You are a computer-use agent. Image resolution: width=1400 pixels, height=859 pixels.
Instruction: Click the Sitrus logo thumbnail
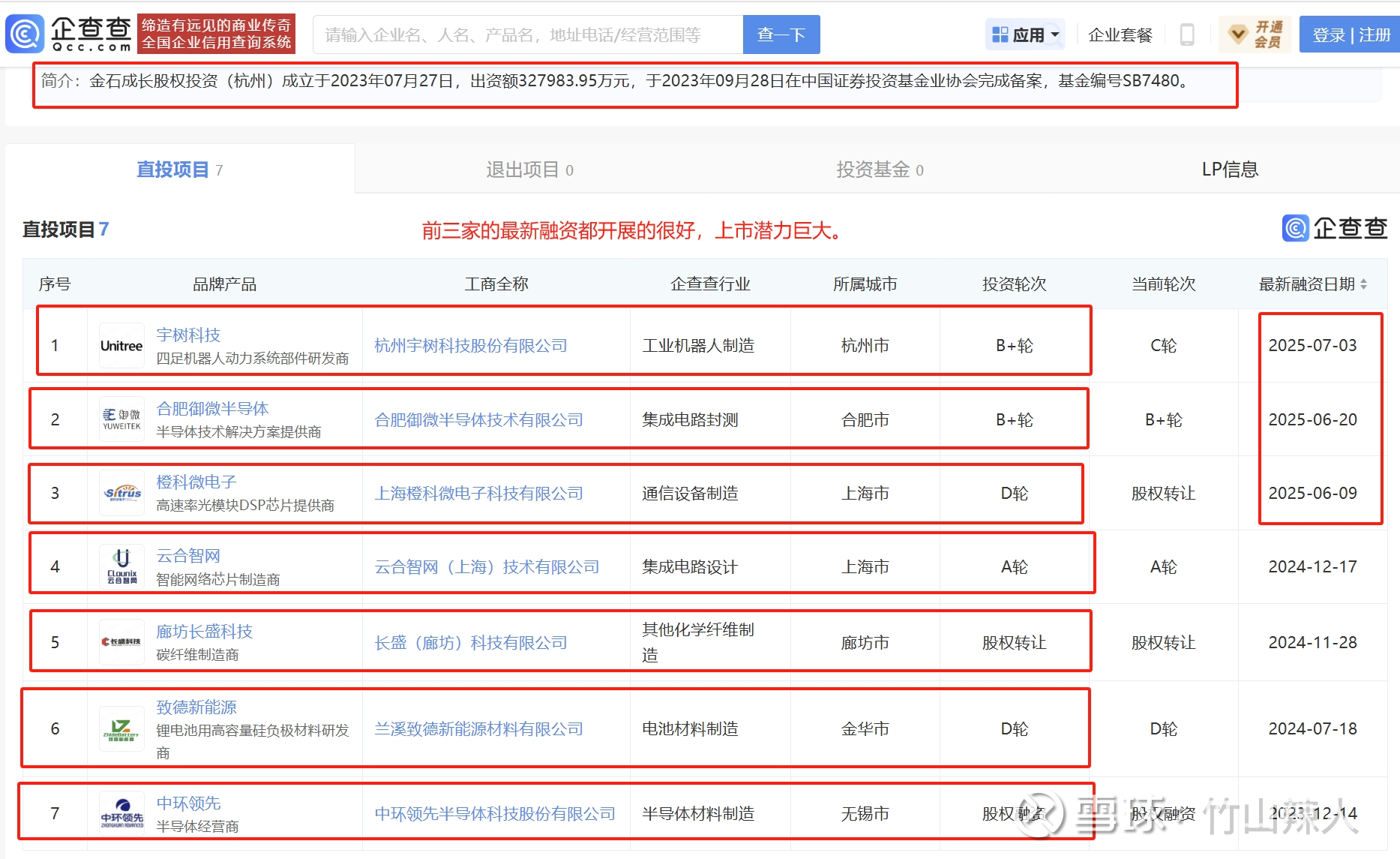121,493
